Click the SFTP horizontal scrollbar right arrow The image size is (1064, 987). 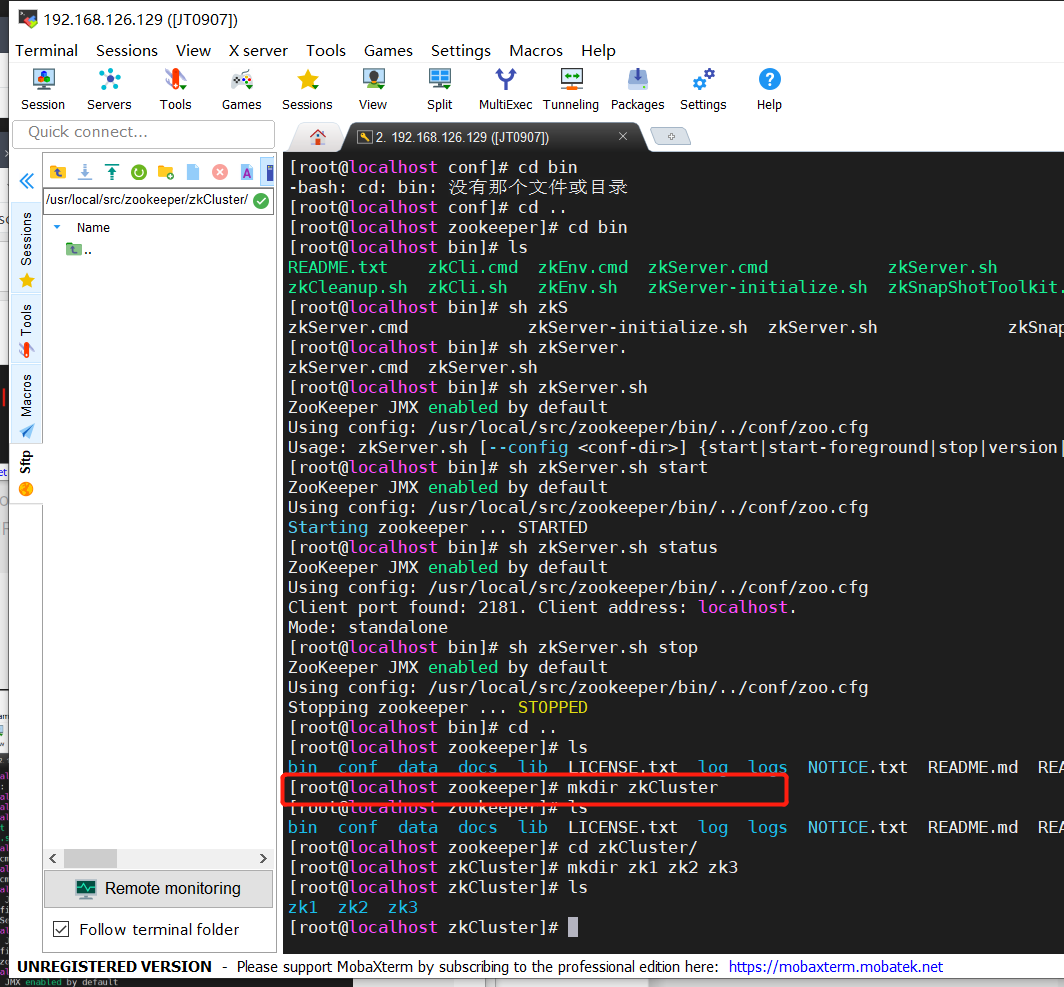click(x=263, y=858)
